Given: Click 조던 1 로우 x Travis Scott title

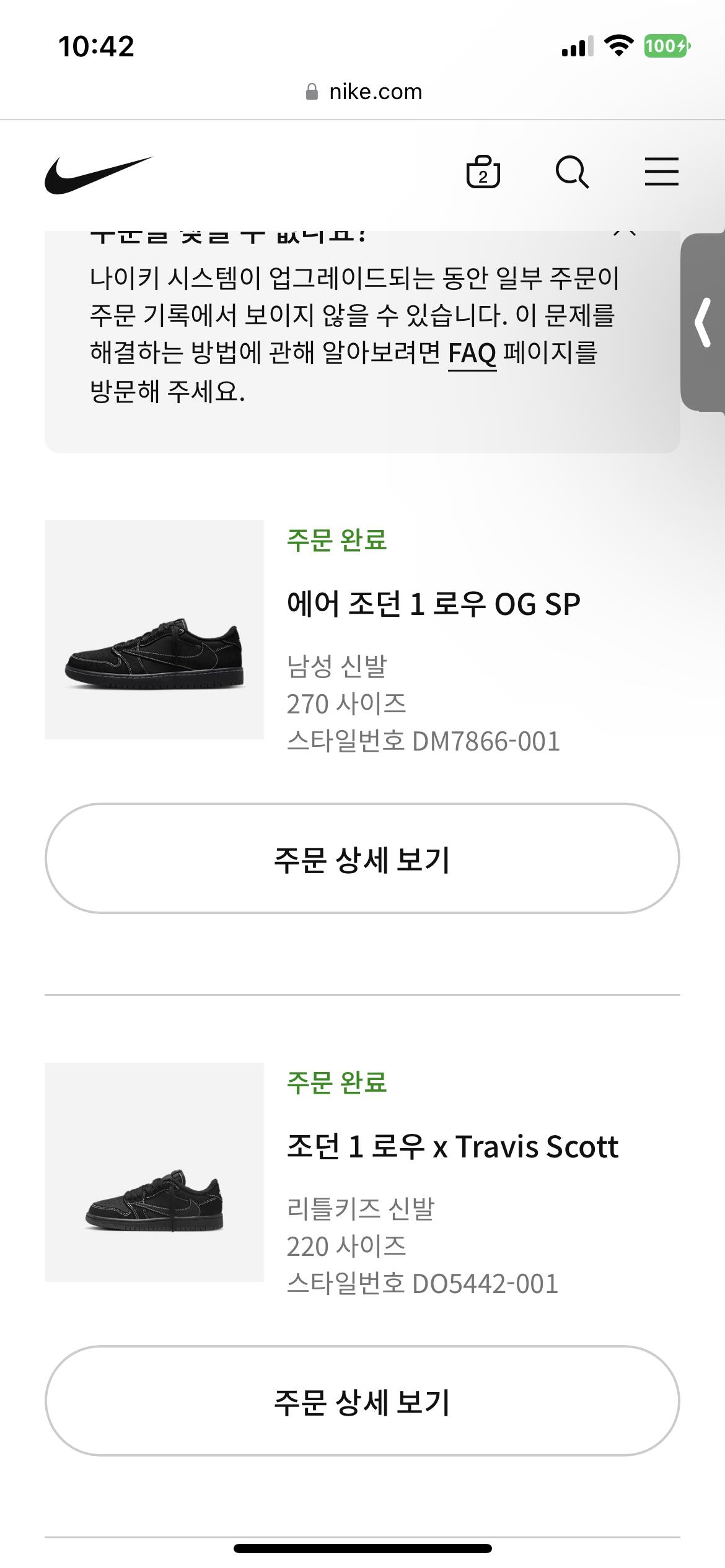Looking at the screenshot, I should [452, 1146].
